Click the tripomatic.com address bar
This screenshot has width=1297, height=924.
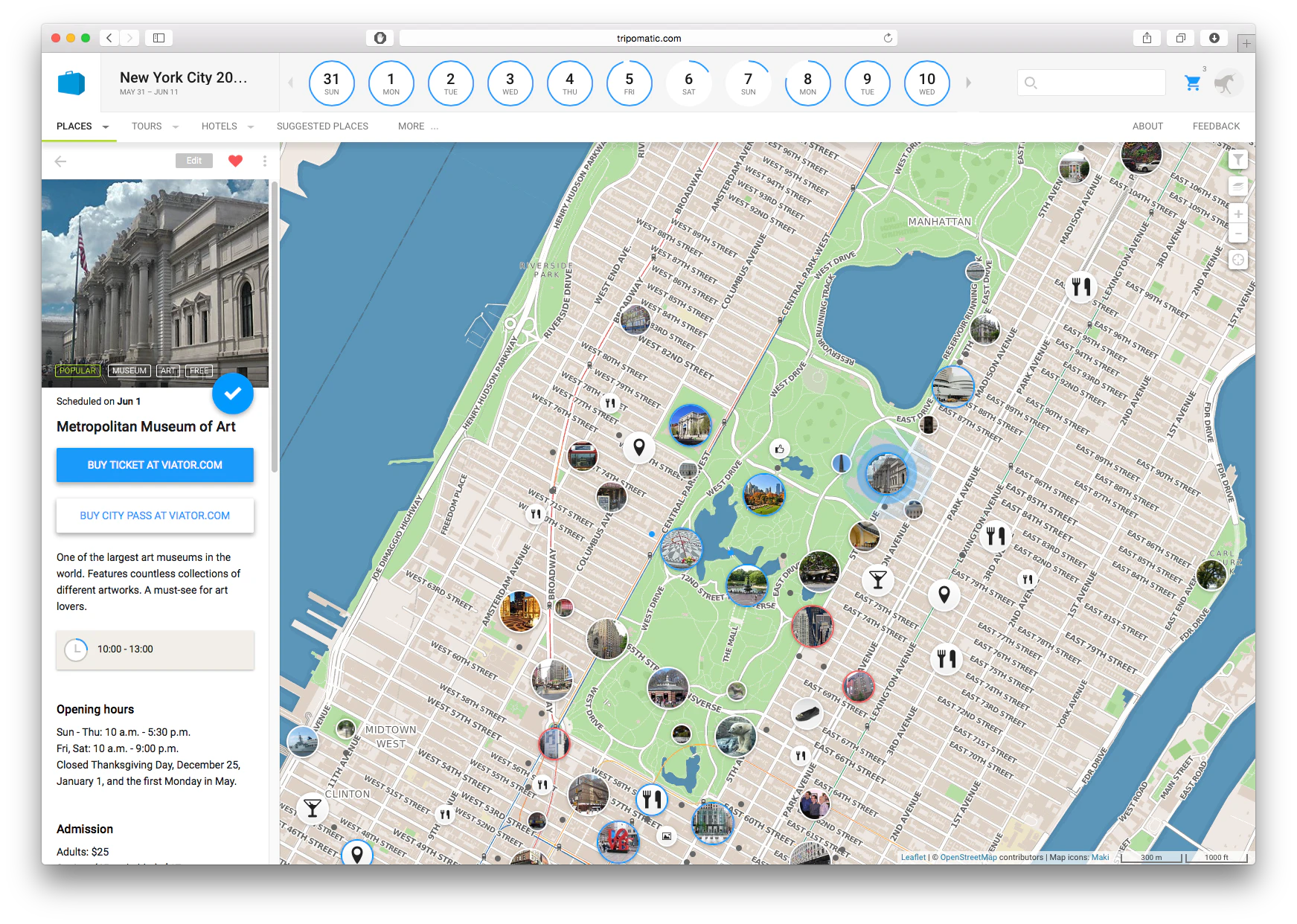(648, 38)
